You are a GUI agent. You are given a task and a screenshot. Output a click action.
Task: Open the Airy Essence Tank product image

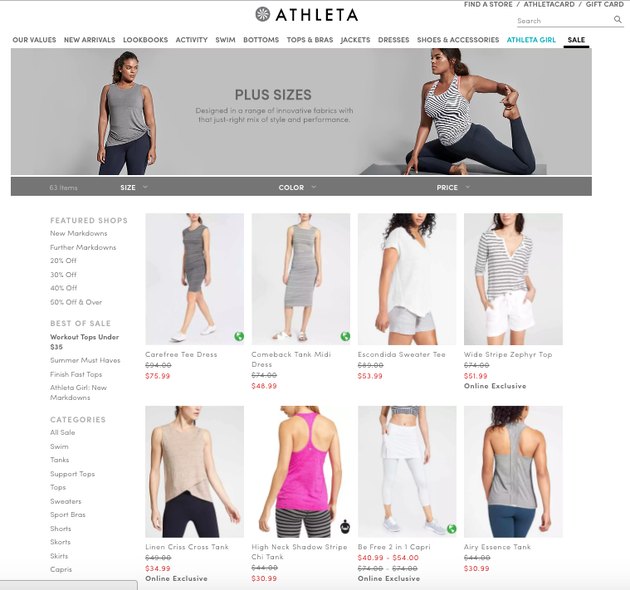pyautogui.click(x=513, y=471)
